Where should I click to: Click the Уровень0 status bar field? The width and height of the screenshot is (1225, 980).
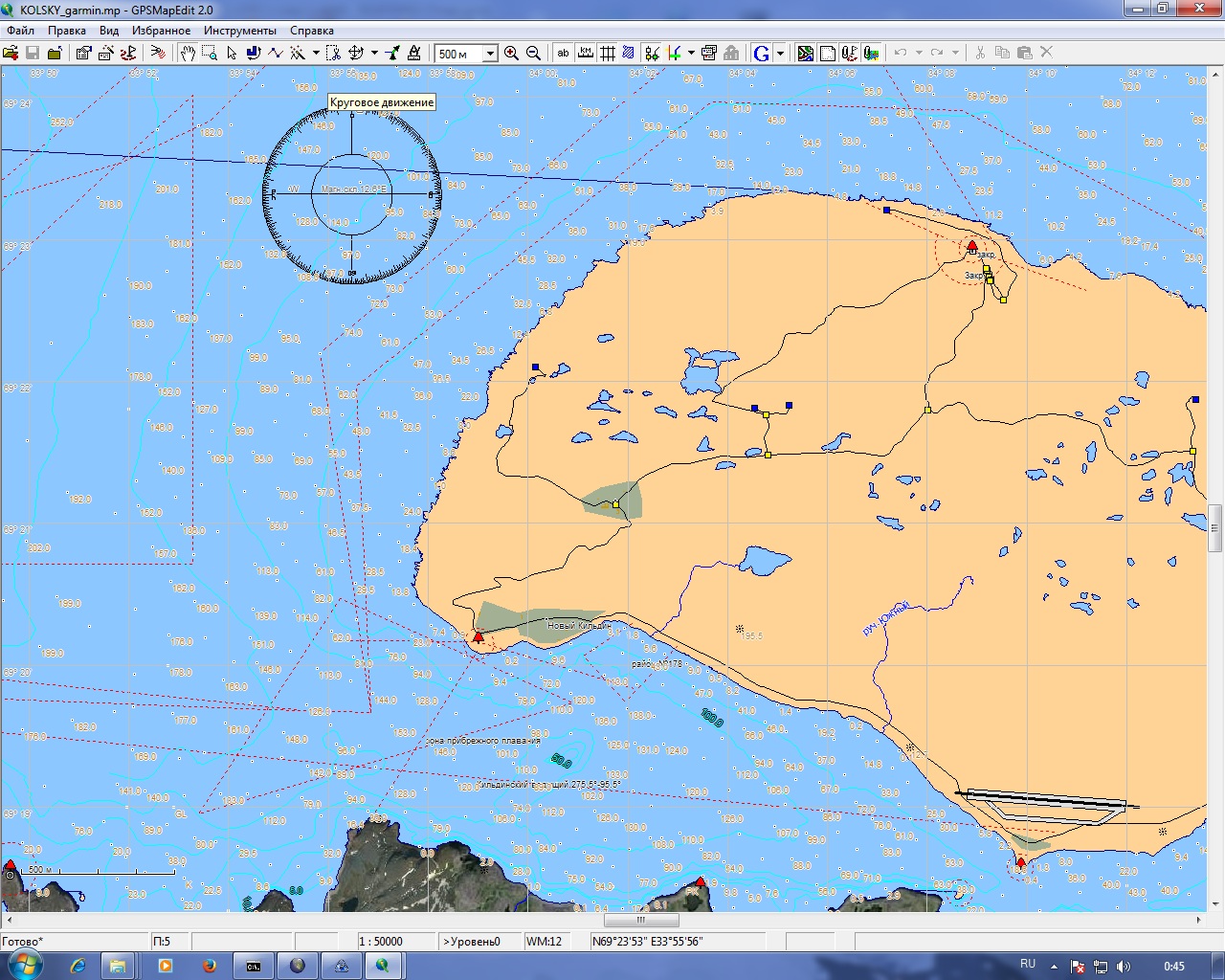(x=479, y=942)
